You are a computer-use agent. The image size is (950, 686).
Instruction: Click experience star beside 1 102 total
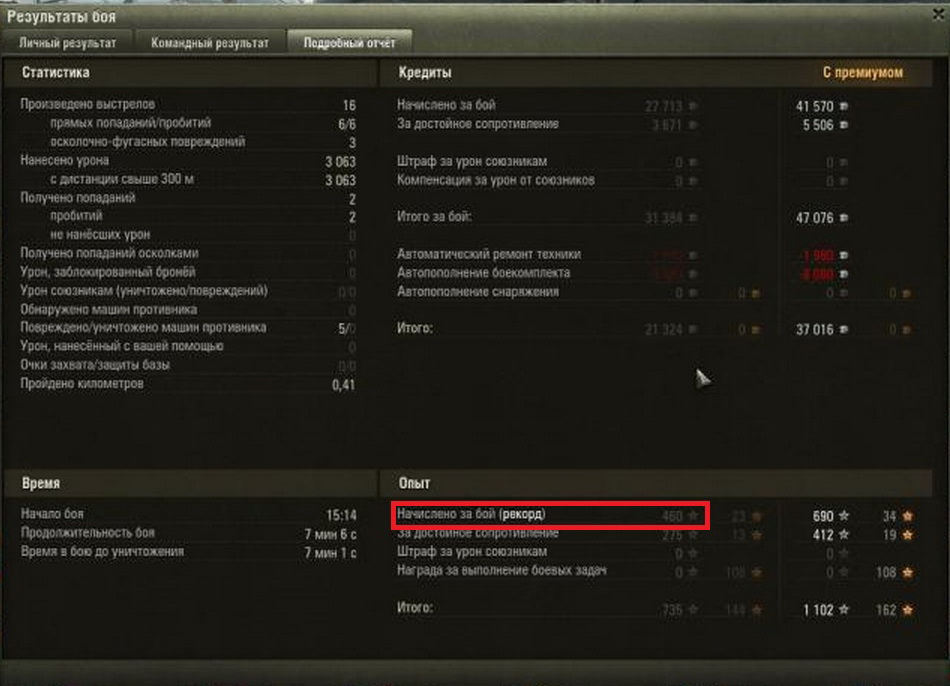tap(843, 610)
